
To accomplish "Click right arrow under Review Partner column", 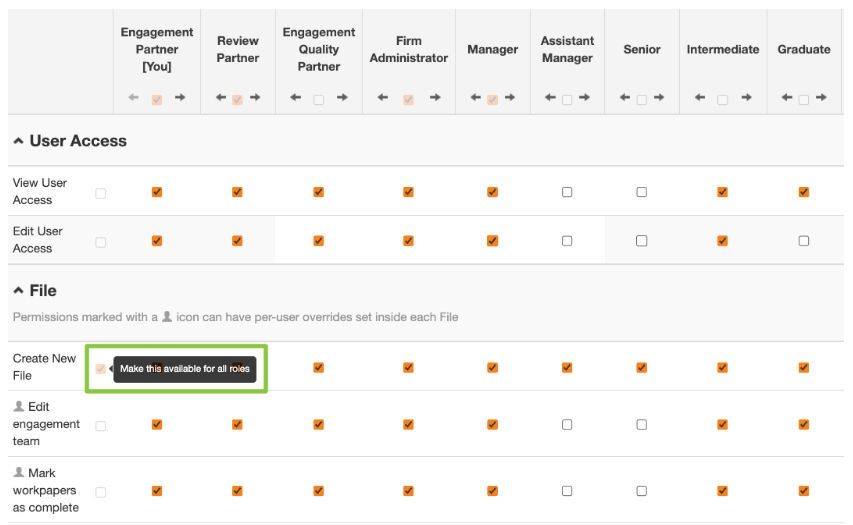I will [x=255, y=98].
